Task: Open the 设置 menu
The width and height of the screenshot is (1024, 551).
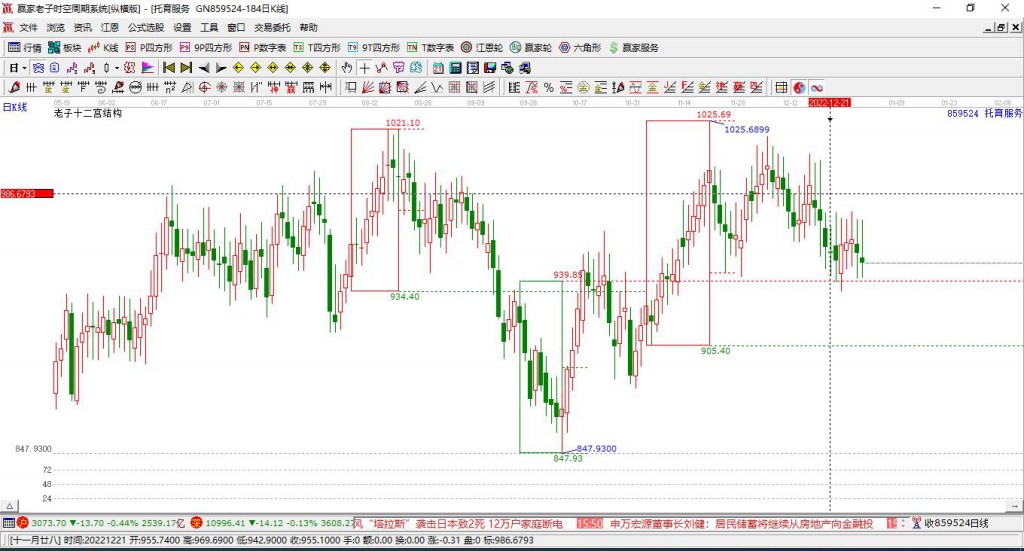Action: click(x=182, y=27)
